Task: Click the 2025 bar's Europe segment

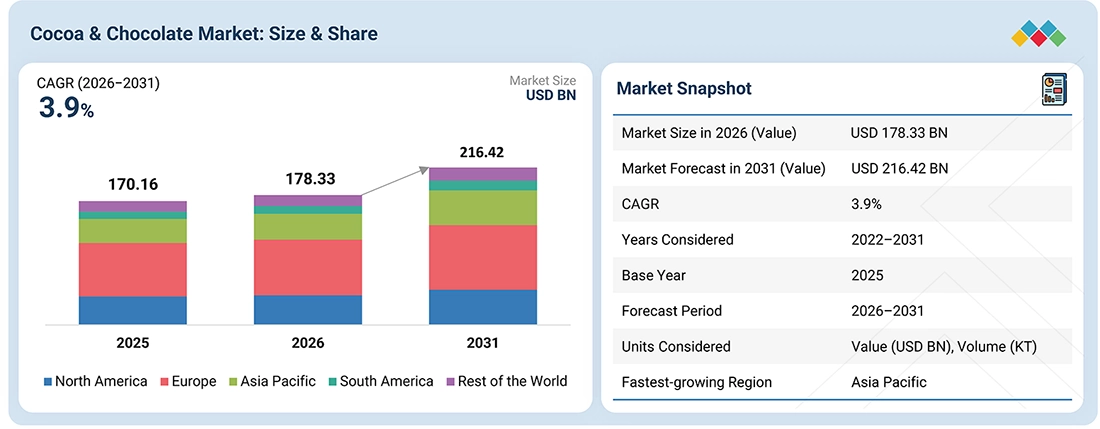Action: pyautogui.click(x=133, y=270)
